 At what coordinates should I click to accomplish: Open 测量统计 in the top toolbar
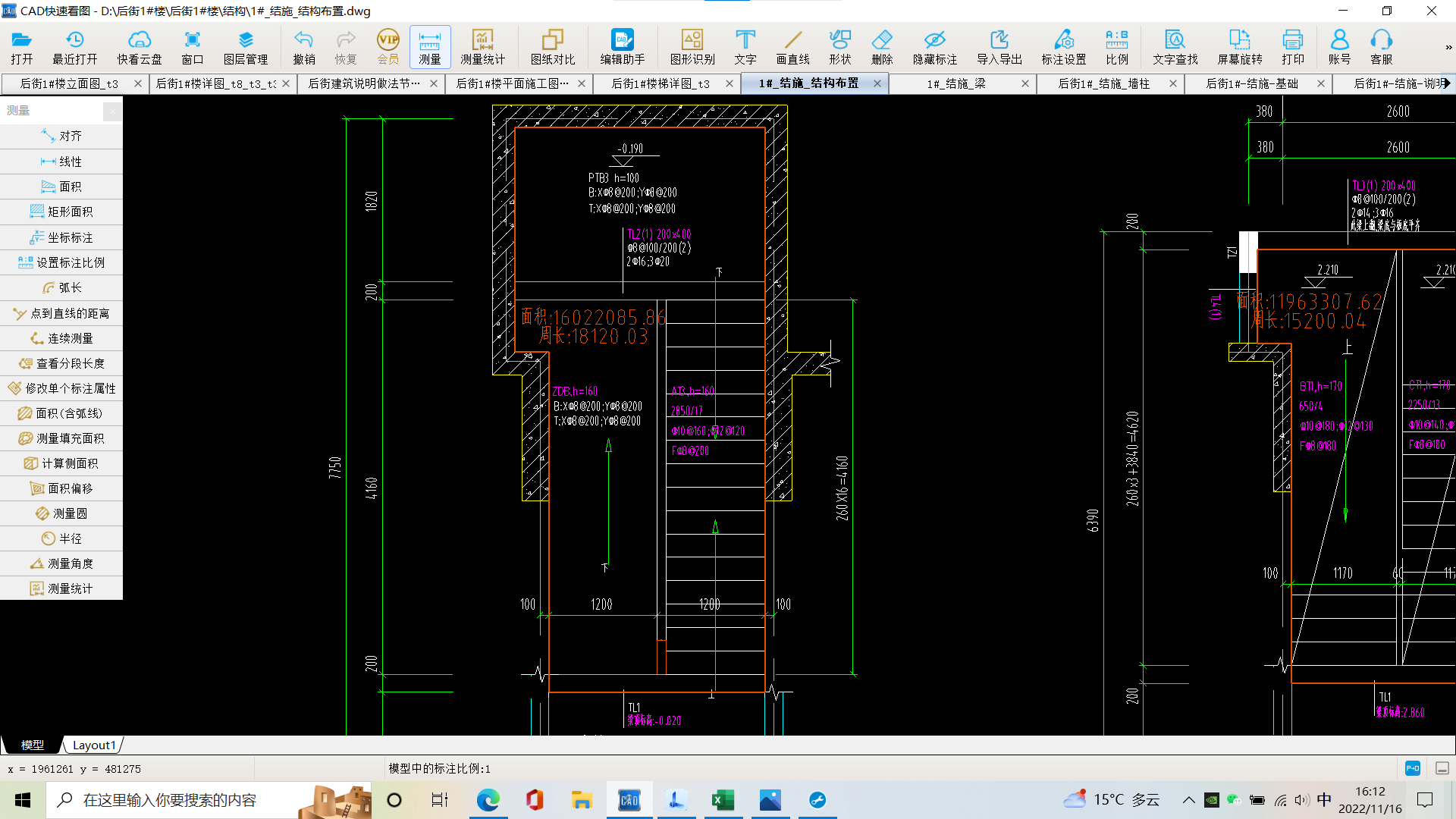pos(482,47)
